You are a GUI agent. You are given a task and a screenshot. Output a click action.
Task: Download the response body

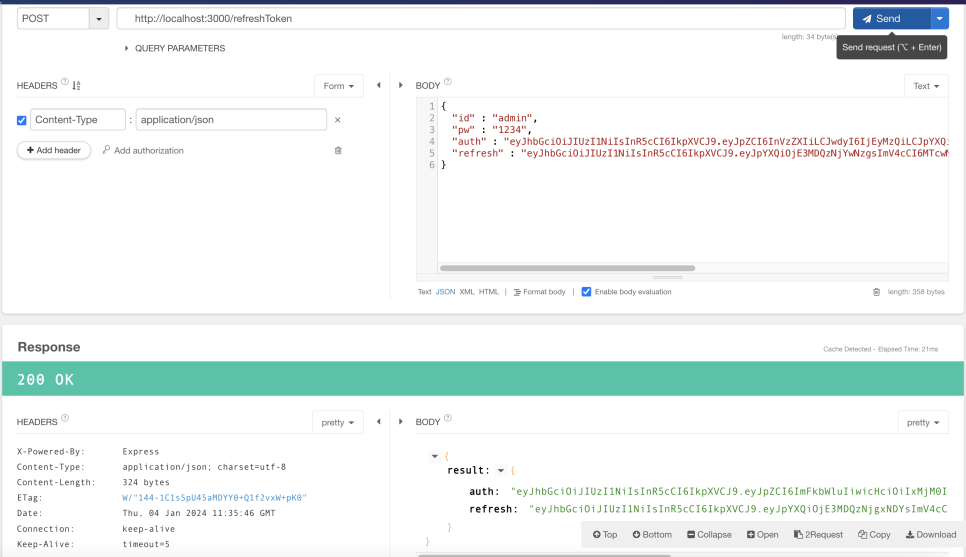(931, 535)
